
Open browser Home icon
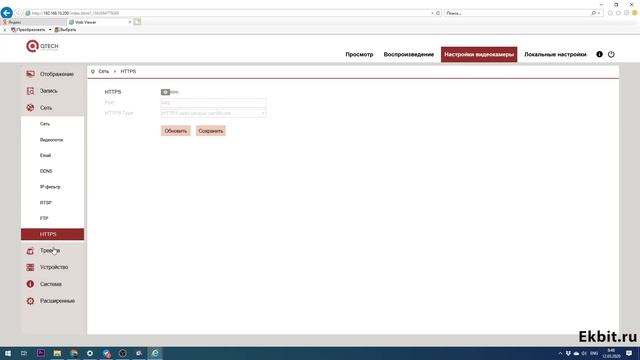pos(610,13)
